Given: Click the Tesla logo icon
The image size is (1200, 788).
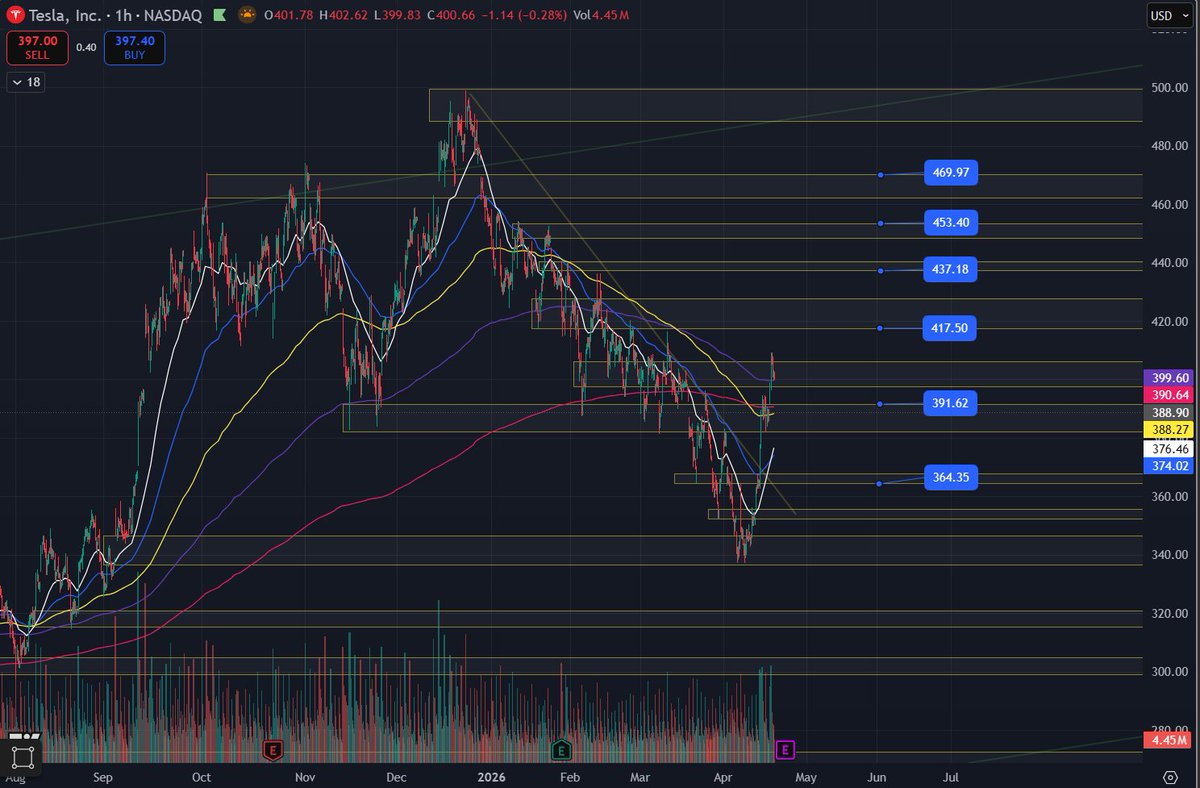Looking at the screenshot, I should point(17,15).
